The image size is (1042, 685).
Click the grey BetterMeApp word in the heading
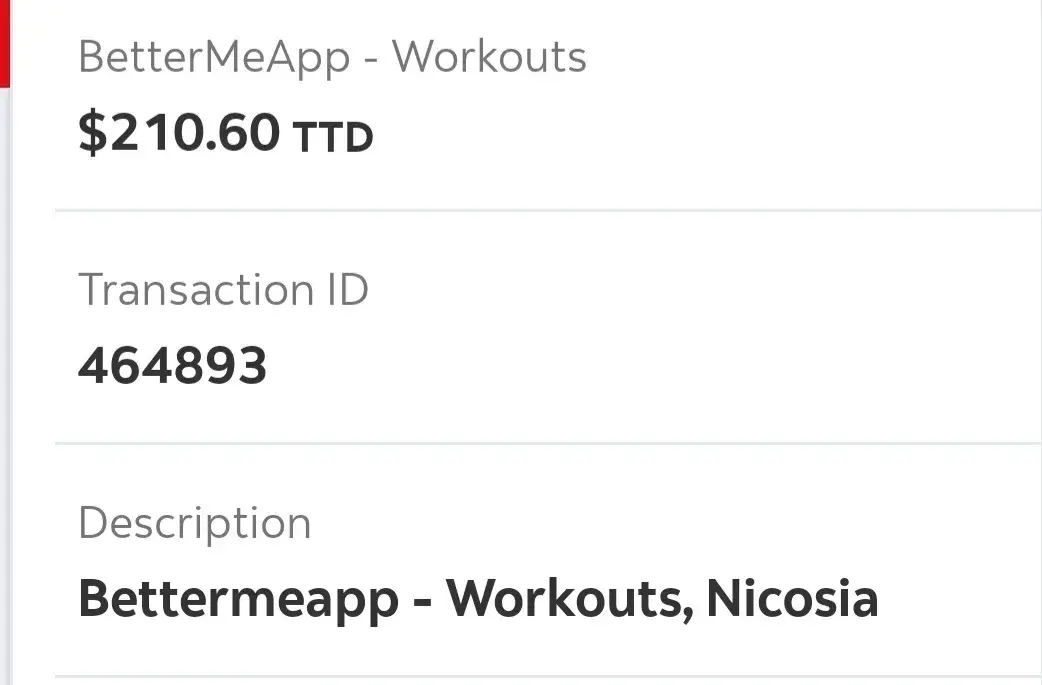coord(214,57)
